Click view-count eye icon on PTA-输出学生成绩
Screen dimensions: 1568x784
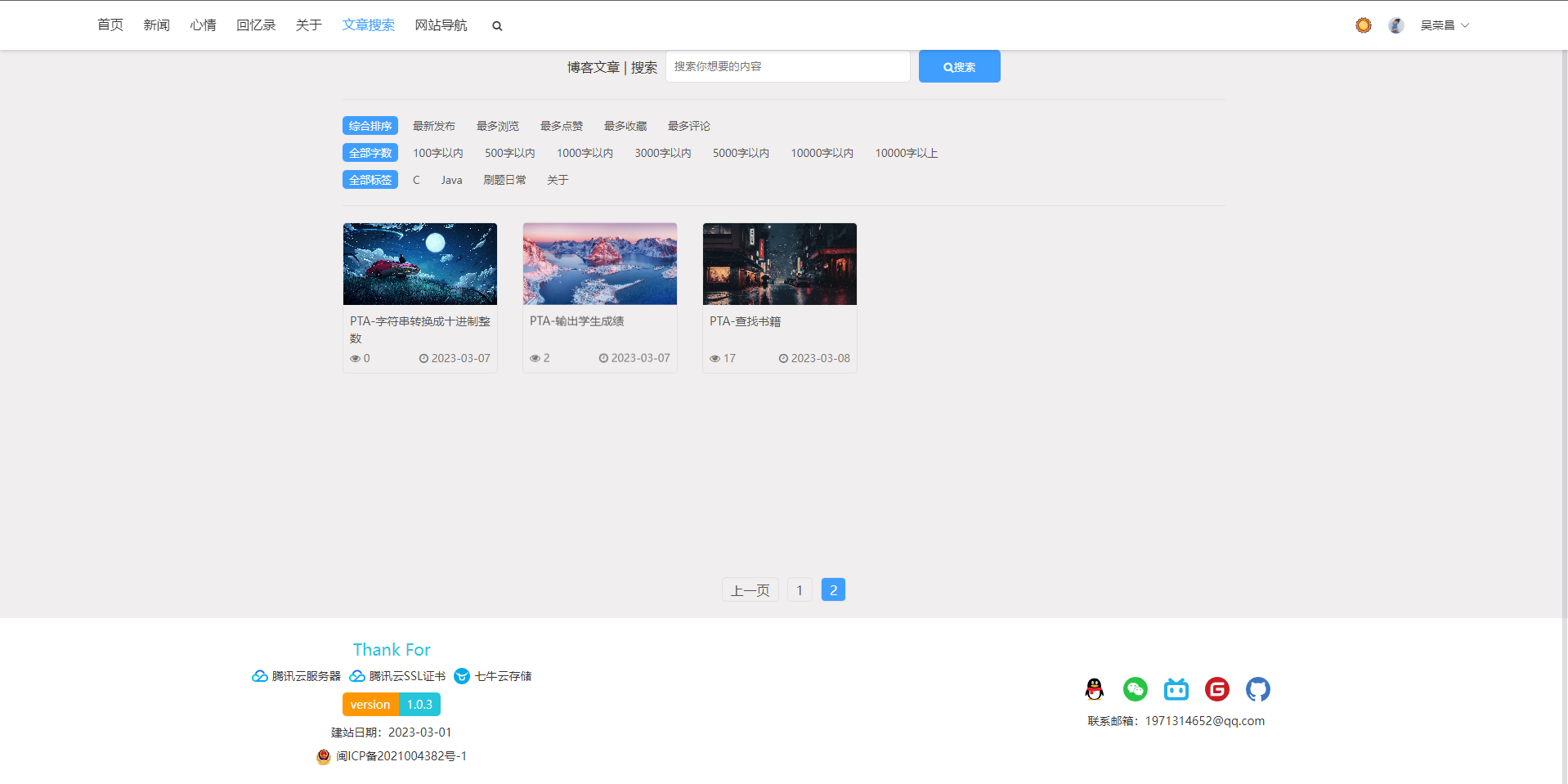pos(535,359)
